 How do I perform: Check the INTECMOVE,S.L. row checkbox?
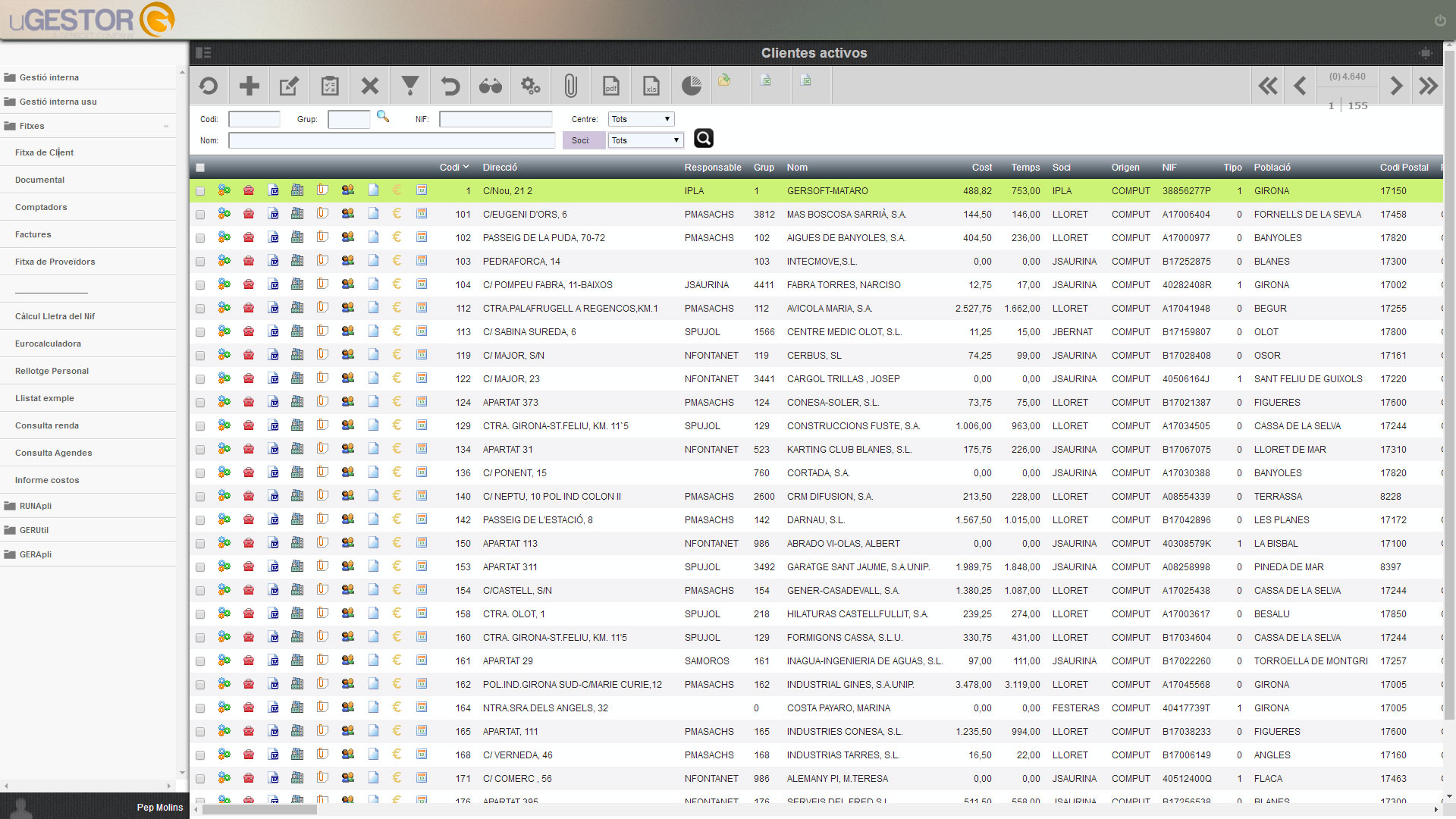pos(200,262)
